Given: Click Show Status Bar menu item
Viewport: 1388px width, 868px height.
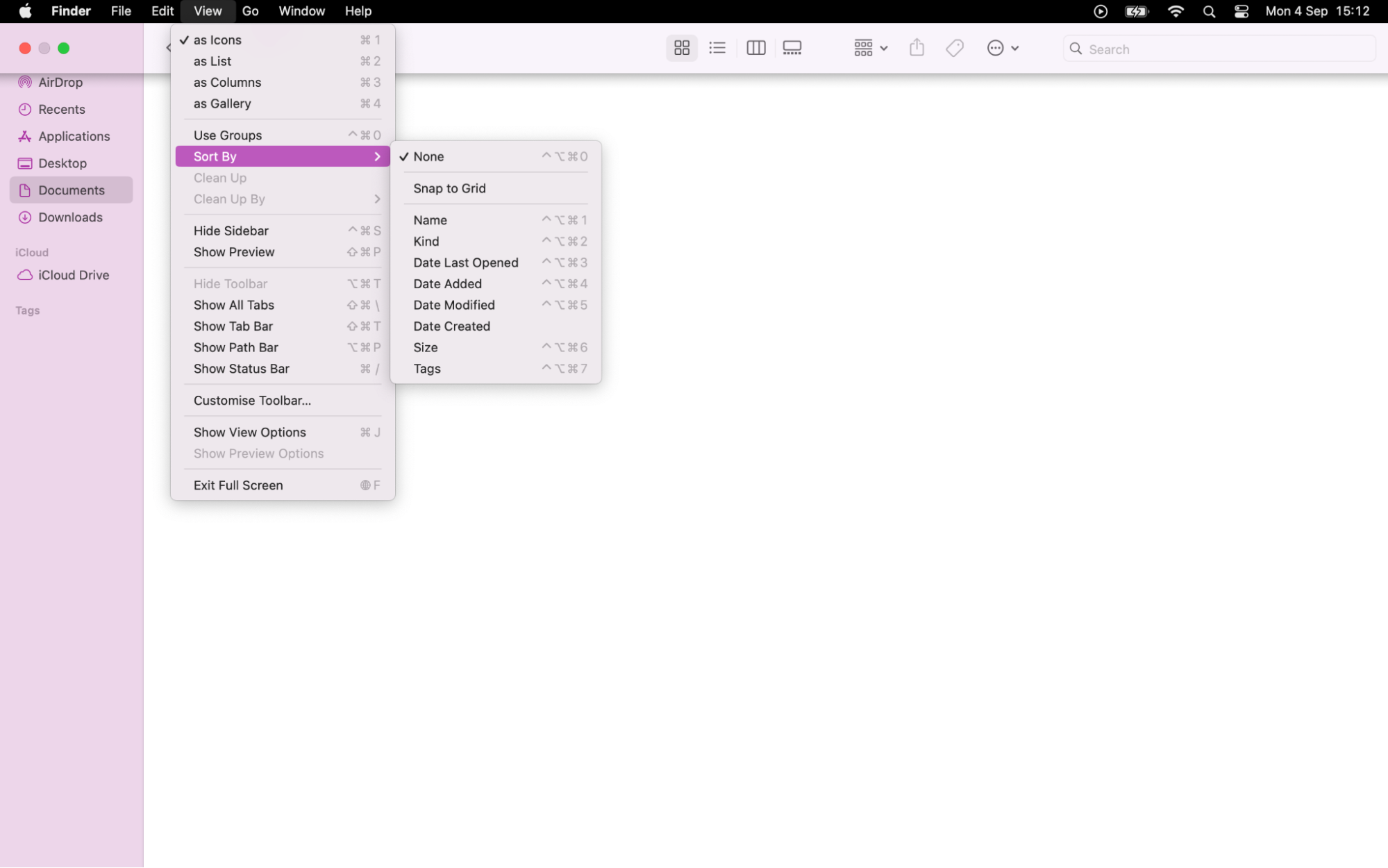Looking at the screenshot, I should pyautogui.click(x=283, y=369).
